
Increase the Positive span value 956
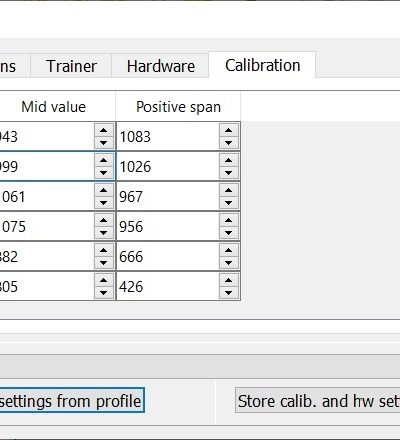(229, 220)
